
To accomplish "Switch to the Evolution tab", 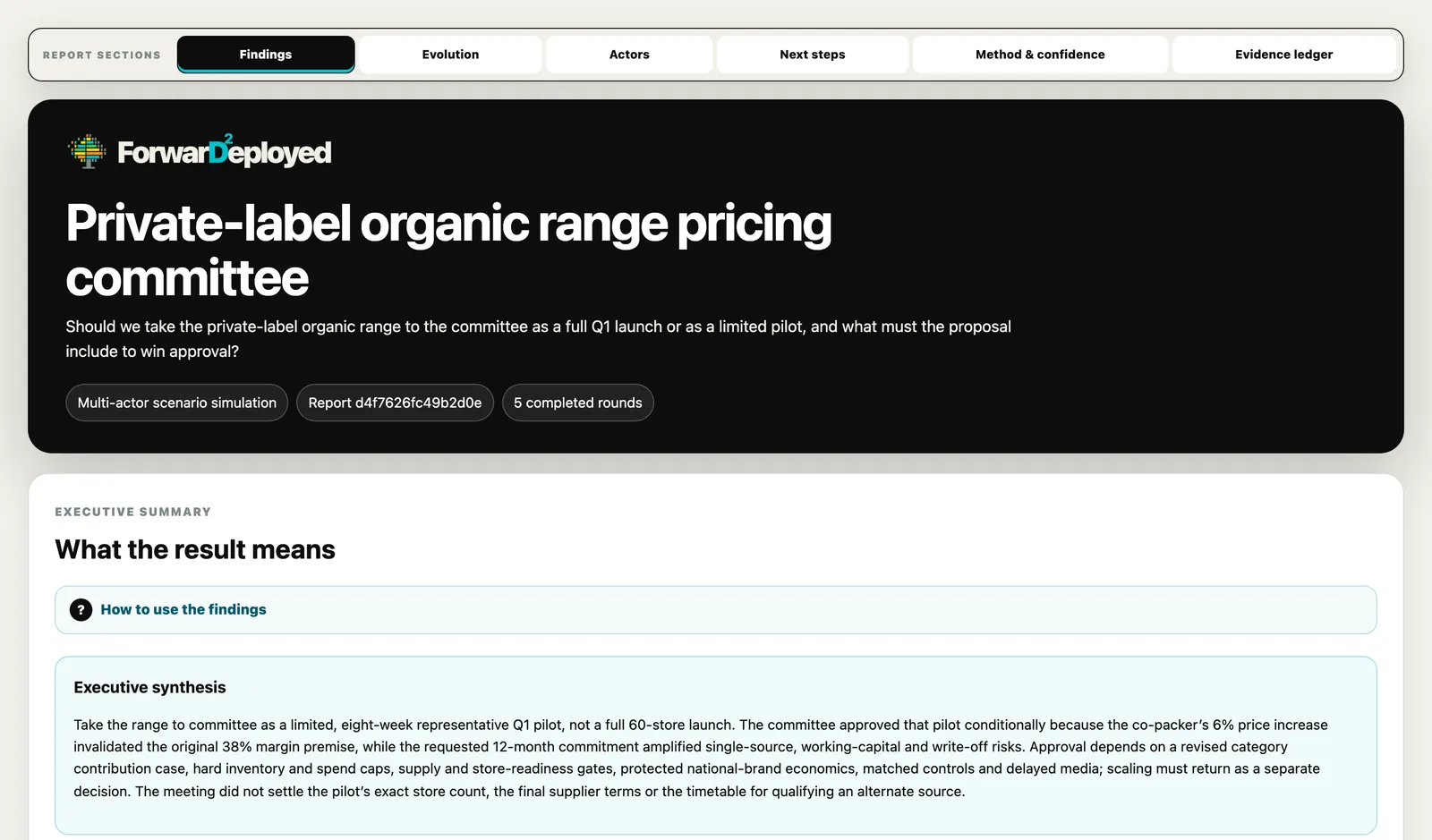I will pos(450,55).
